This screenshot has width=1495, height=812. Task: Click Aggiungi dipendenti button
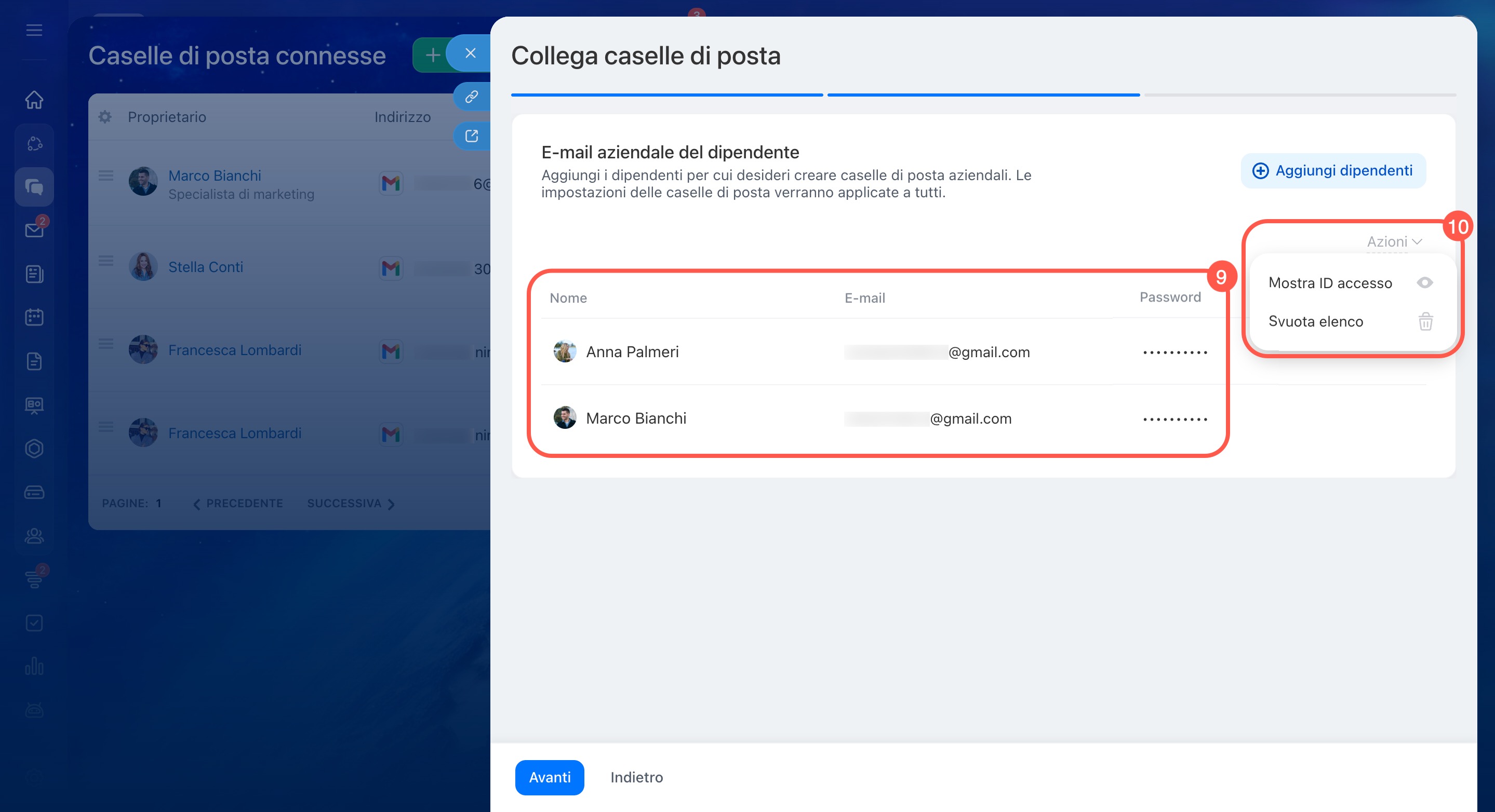click(1332, 170)
